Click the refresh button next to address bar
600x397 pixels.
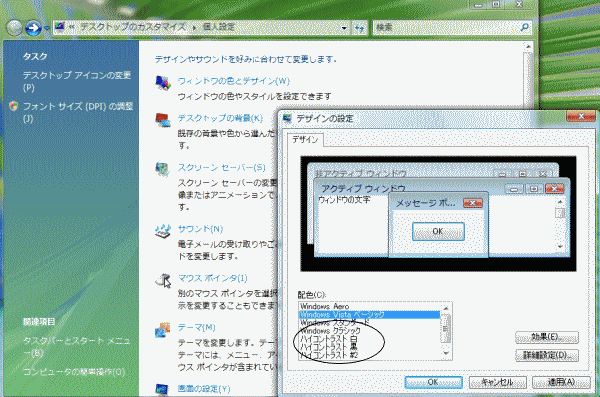359,28
